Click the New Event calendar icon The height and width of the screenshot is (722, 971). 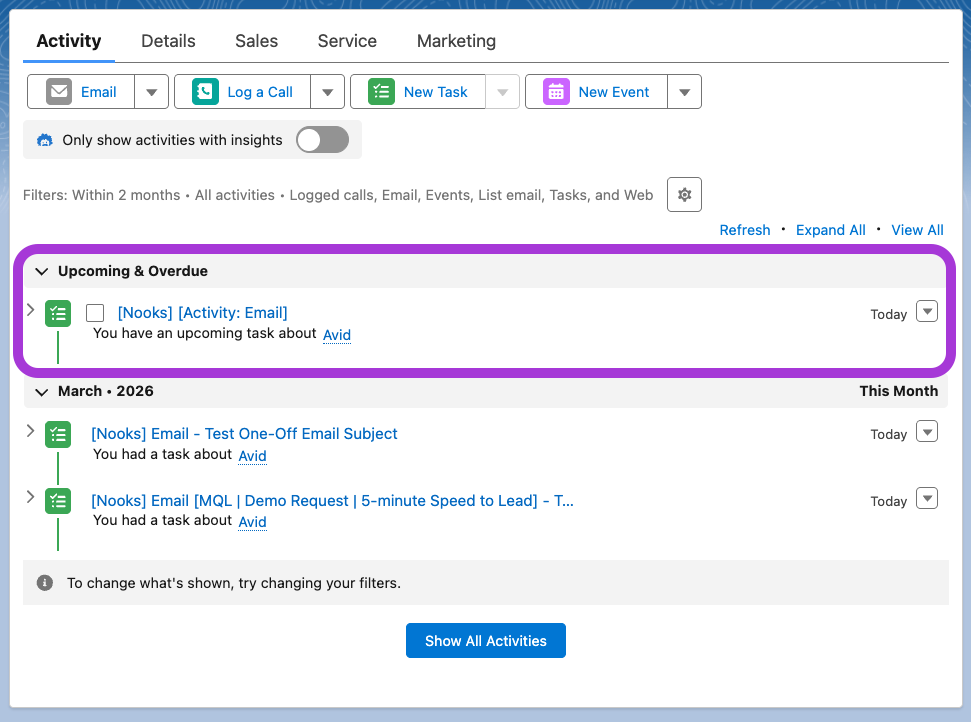pos(556,92)
